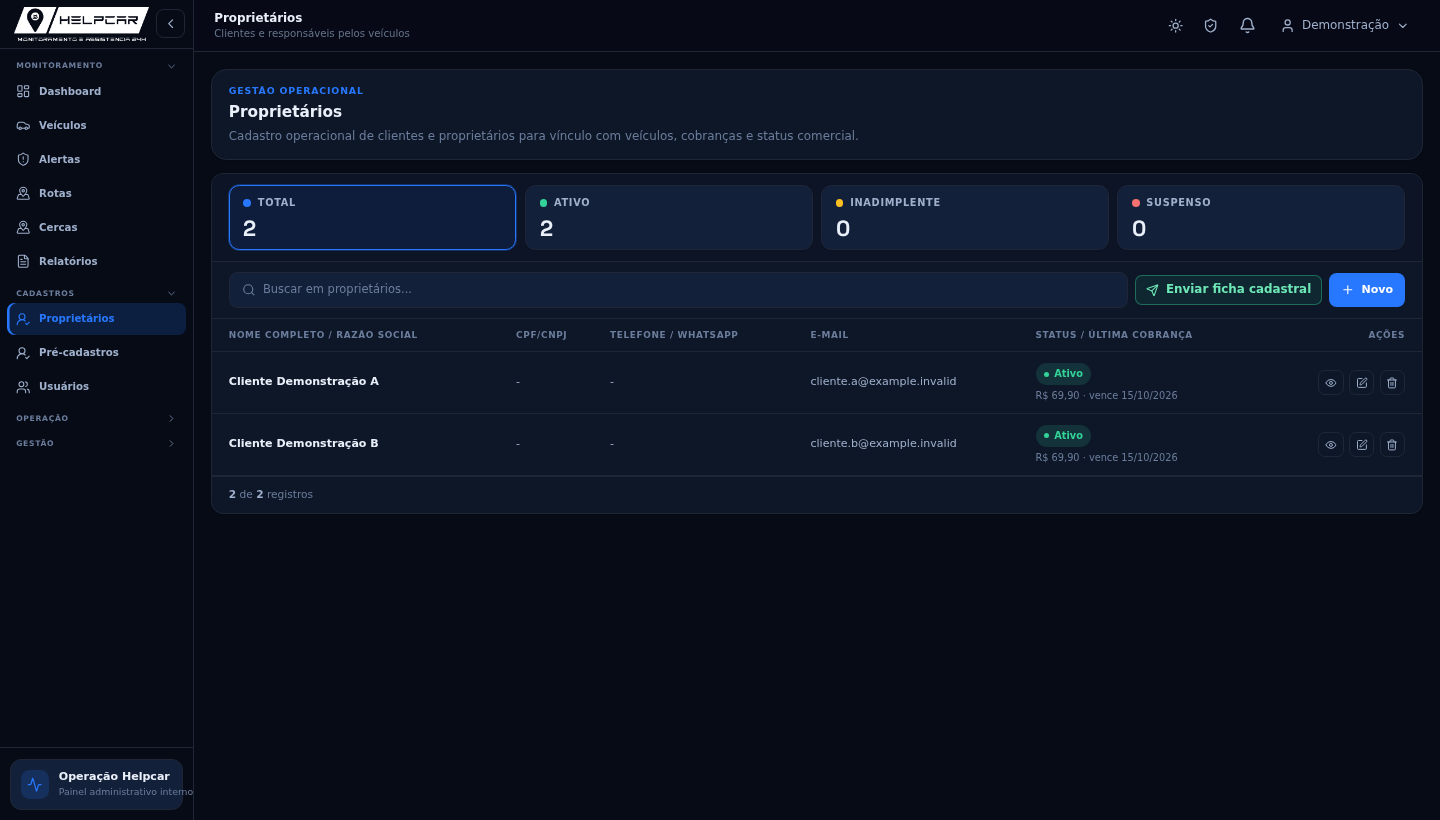
Task: Open Relatórios in the sidebar
Action: (96, 261)
